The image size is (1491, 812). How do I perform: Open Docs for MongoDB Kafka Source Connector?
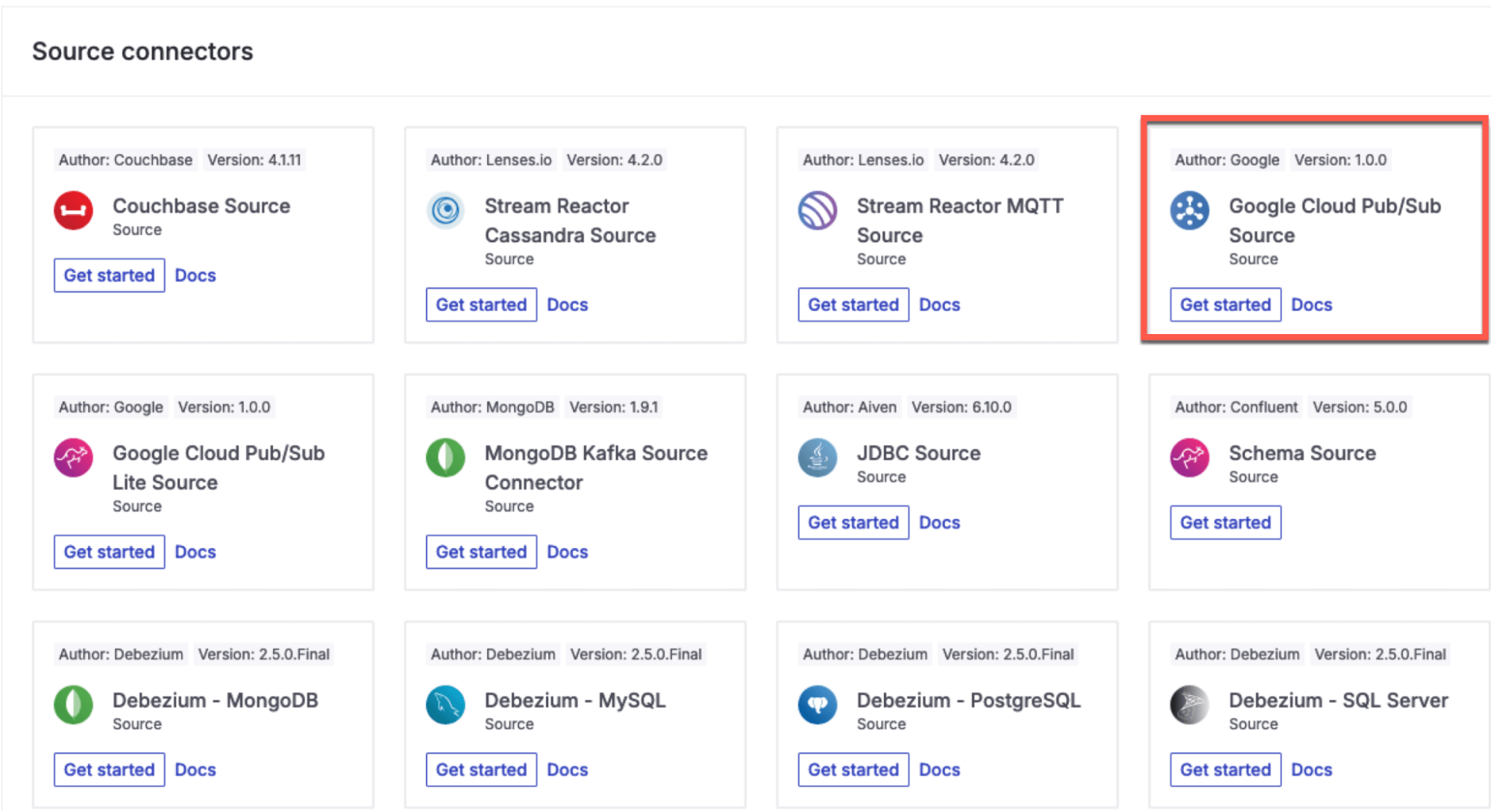click(568, 552)
